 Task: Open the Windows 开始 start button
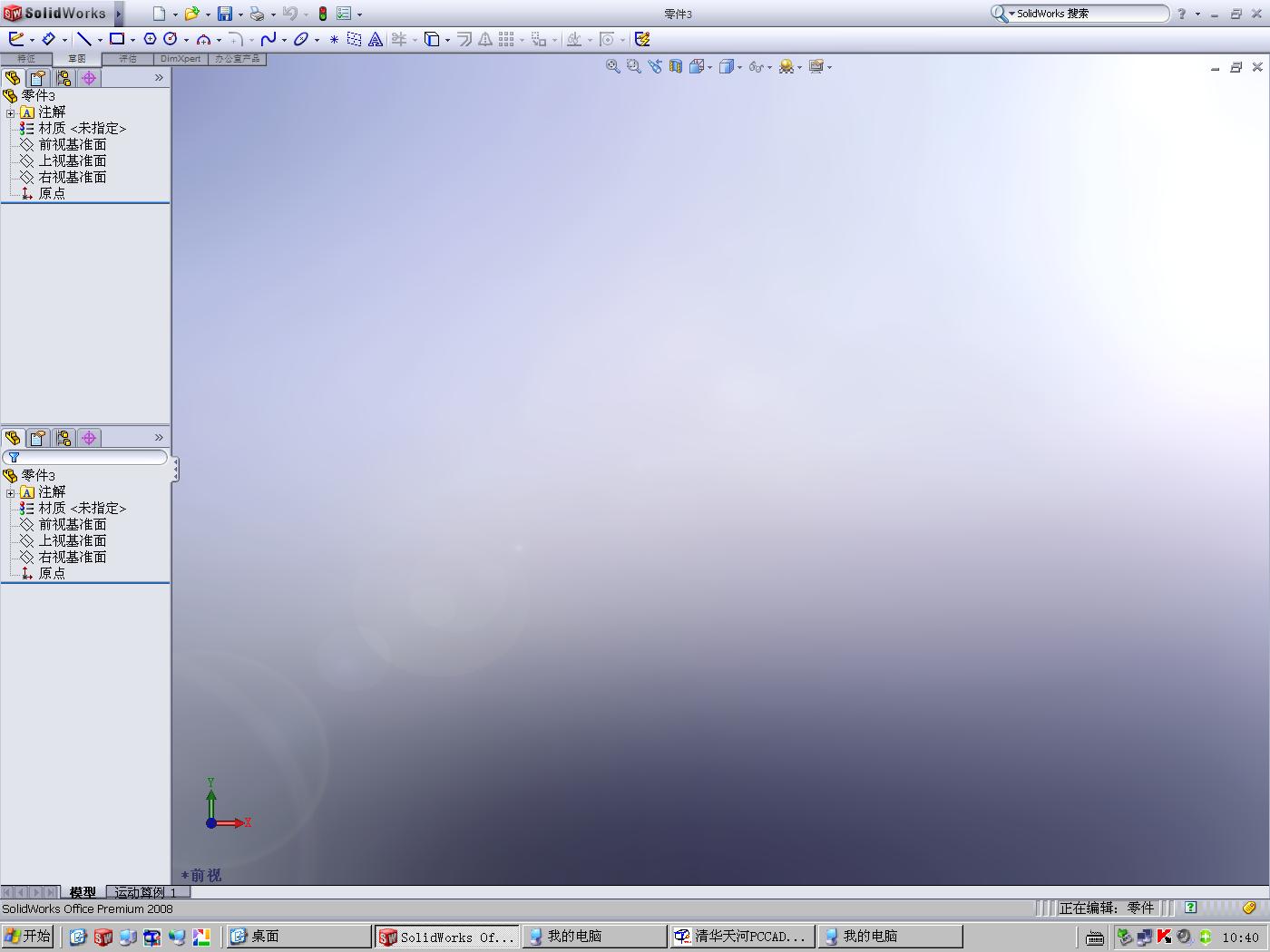point(28,937)
